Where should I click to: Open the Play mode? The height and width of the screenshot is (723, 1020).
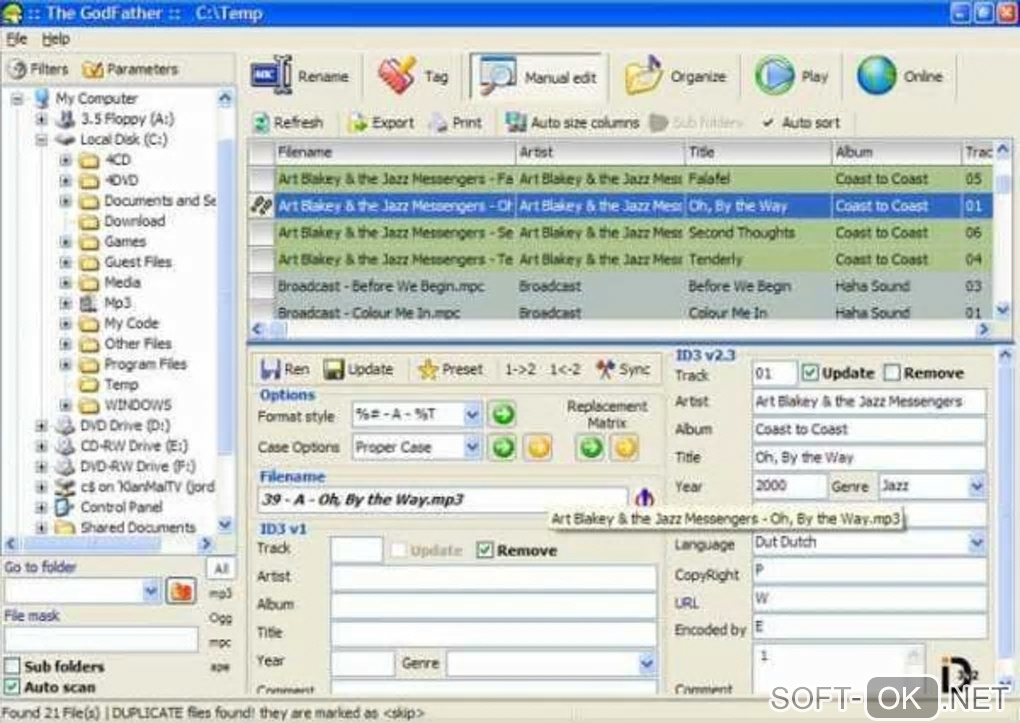coord(792,76)
